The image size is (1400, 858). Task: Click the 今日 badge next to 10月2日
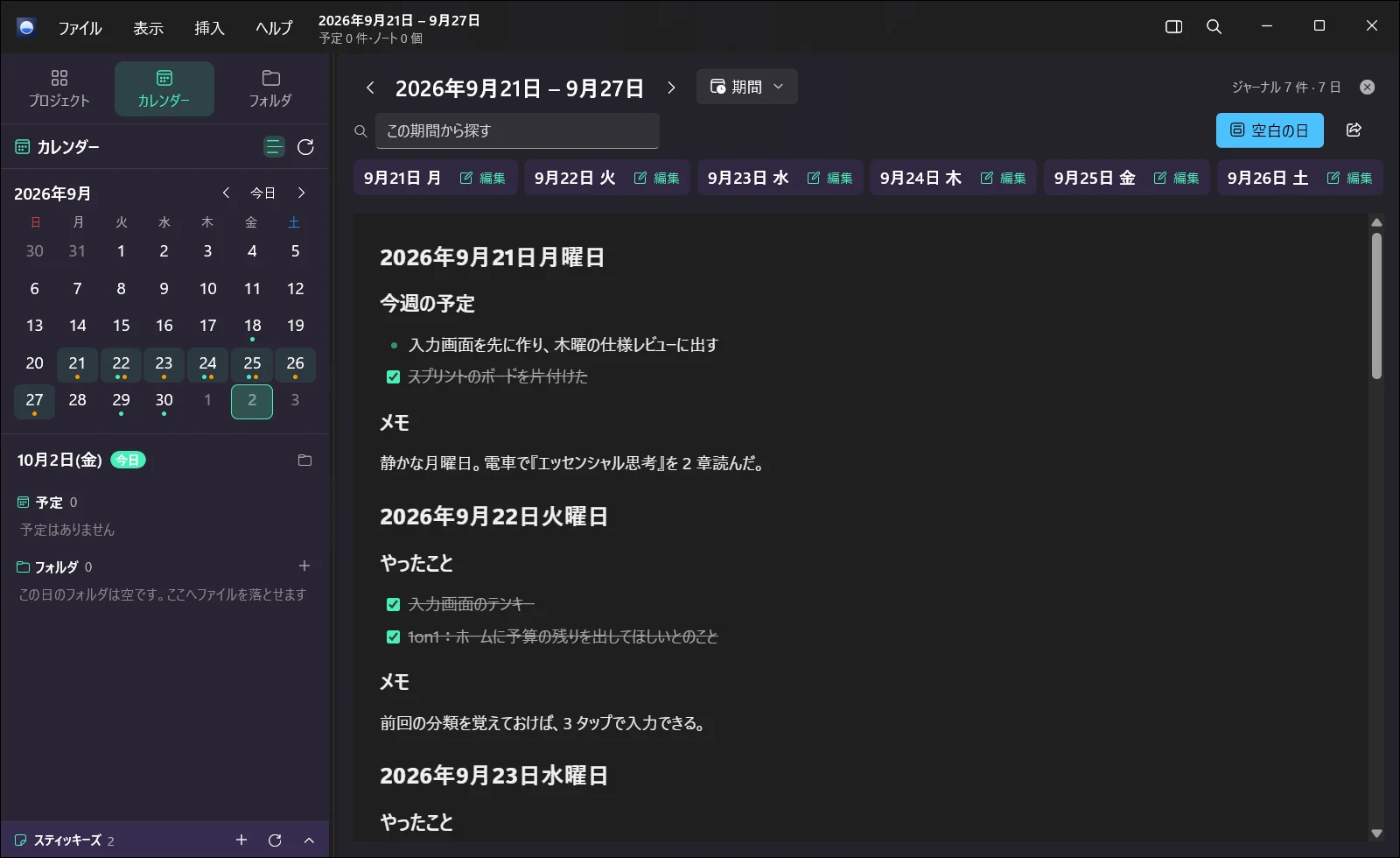coord(128,460)
